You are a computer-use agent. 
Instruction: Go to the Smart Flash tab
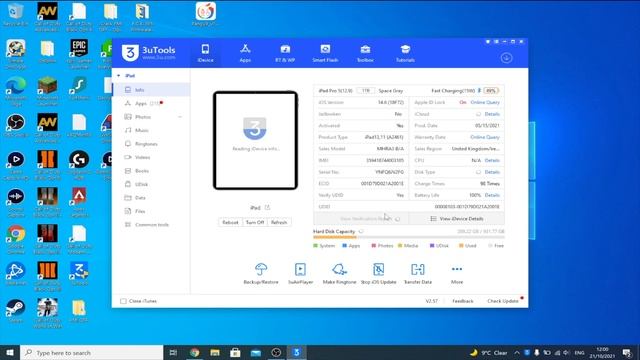325,53
